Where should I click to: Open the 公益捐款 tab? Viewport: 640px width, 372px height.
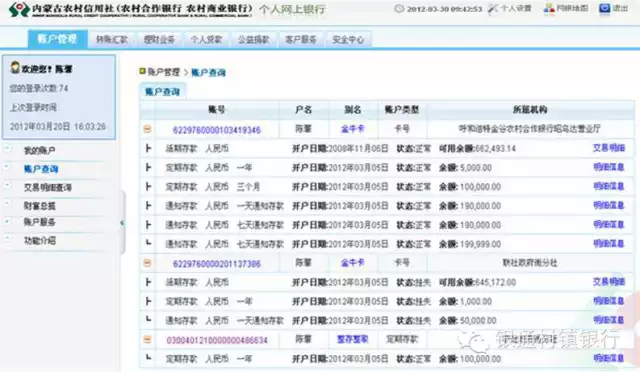point(254,40)
